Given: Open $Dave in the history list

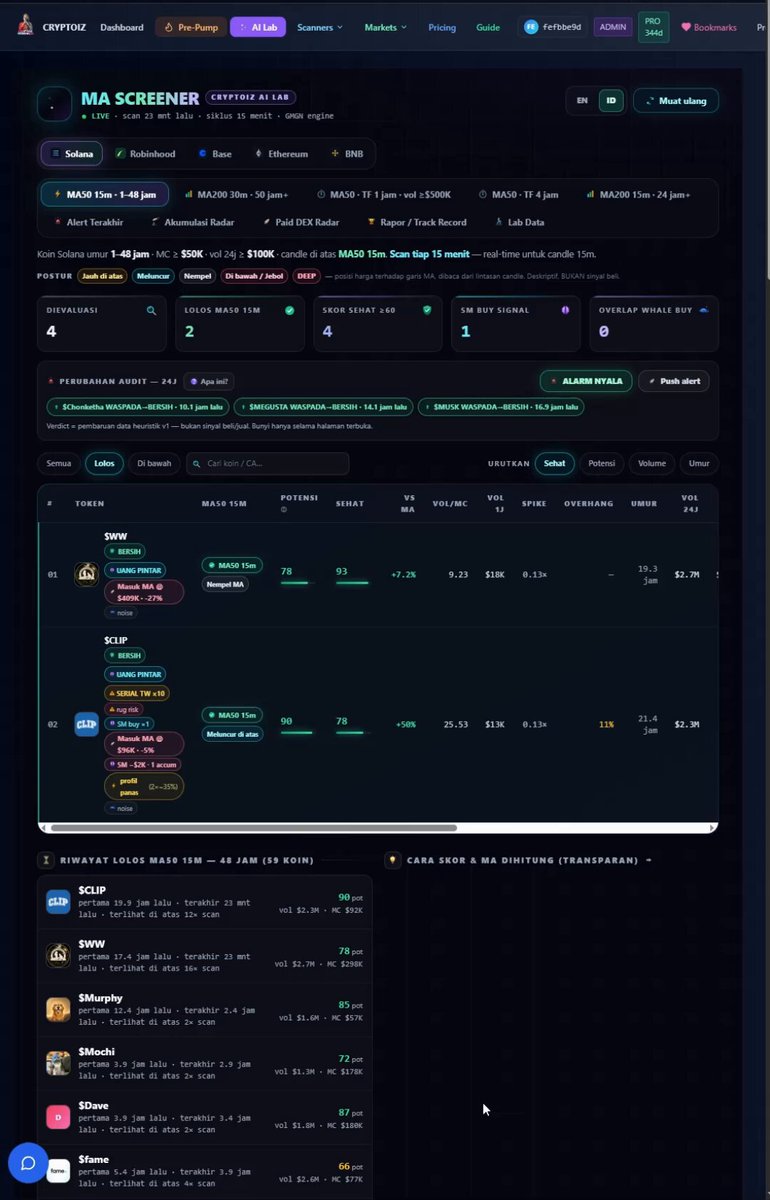Looking at the screenshot, I should point(205,1117).
